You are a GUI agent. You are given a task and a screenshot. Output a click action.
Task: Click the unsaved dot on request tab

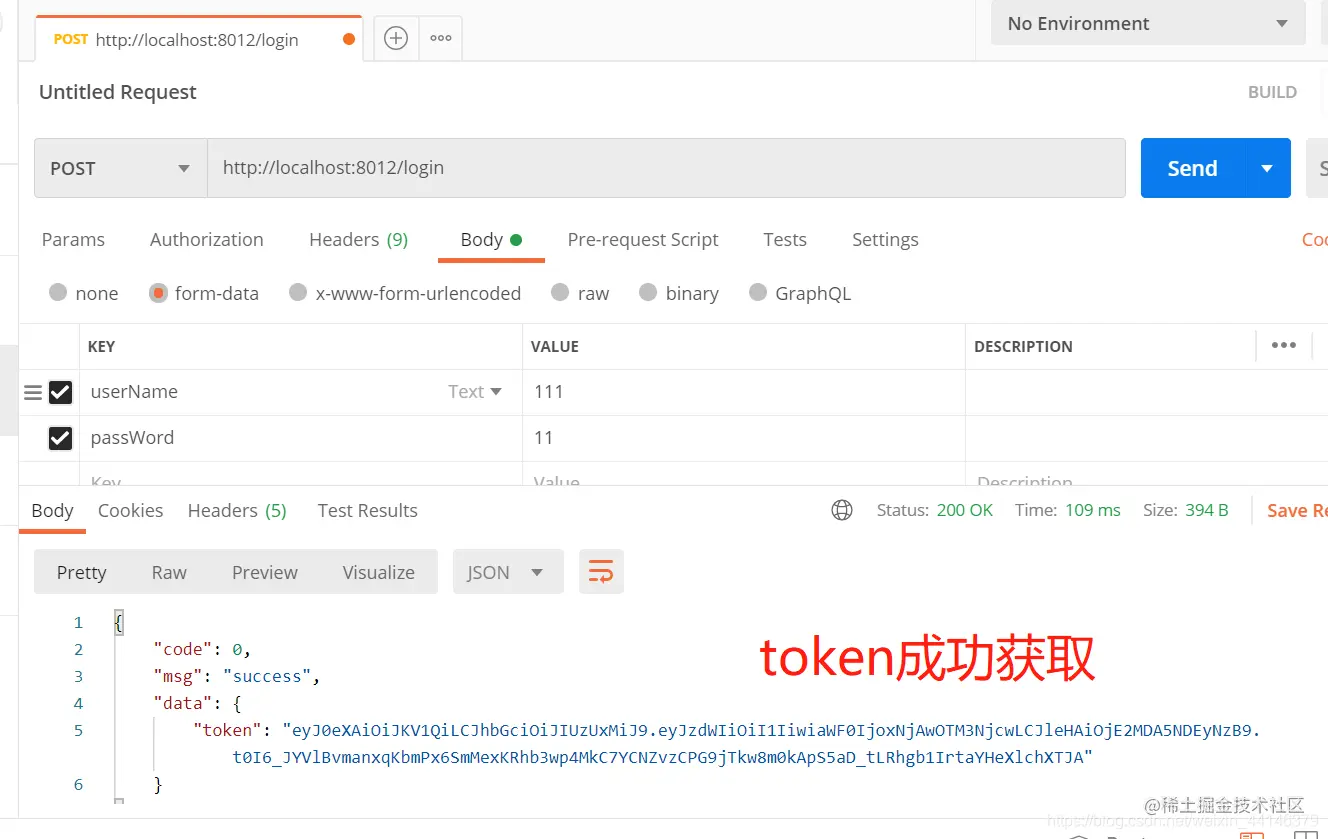tap(349, 40)
